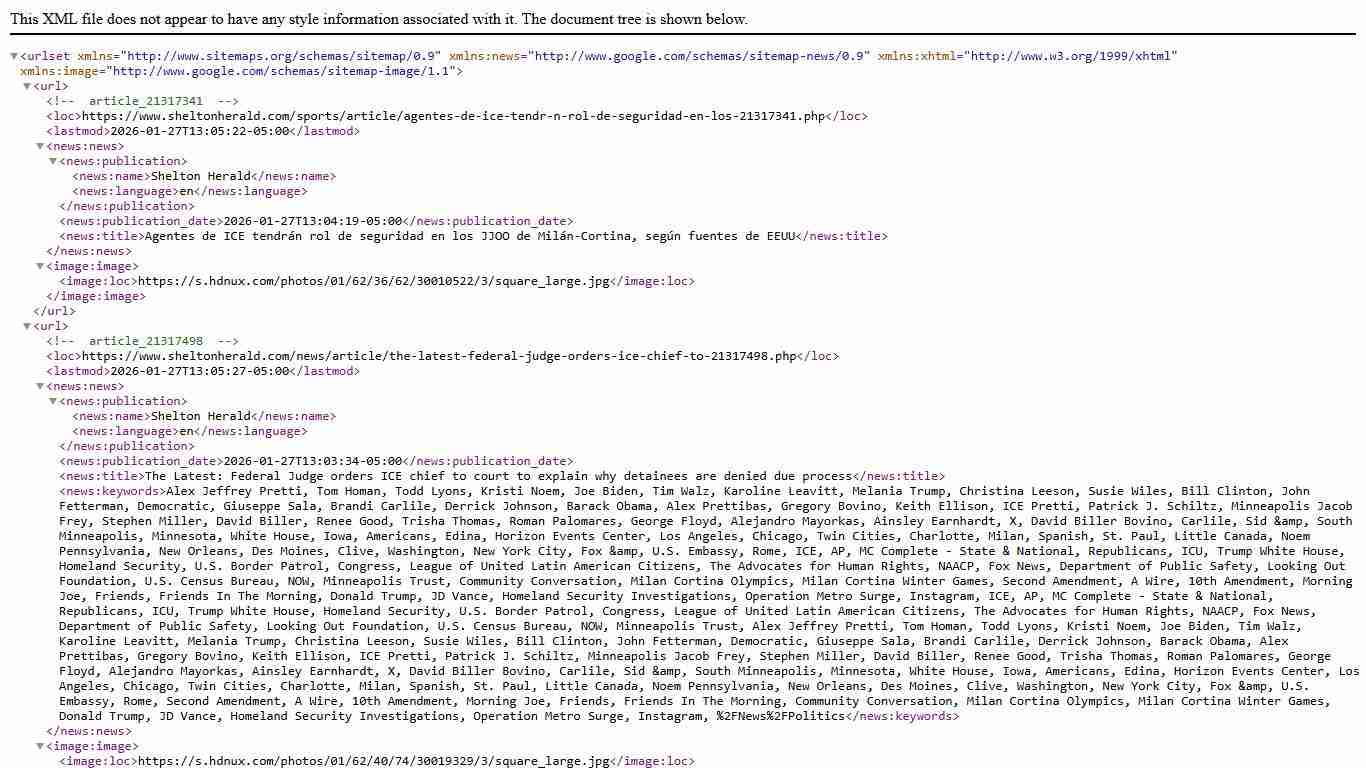Collapse the first url element
The width and height of the screenshot is (1366, 768).
click(27, 86)
